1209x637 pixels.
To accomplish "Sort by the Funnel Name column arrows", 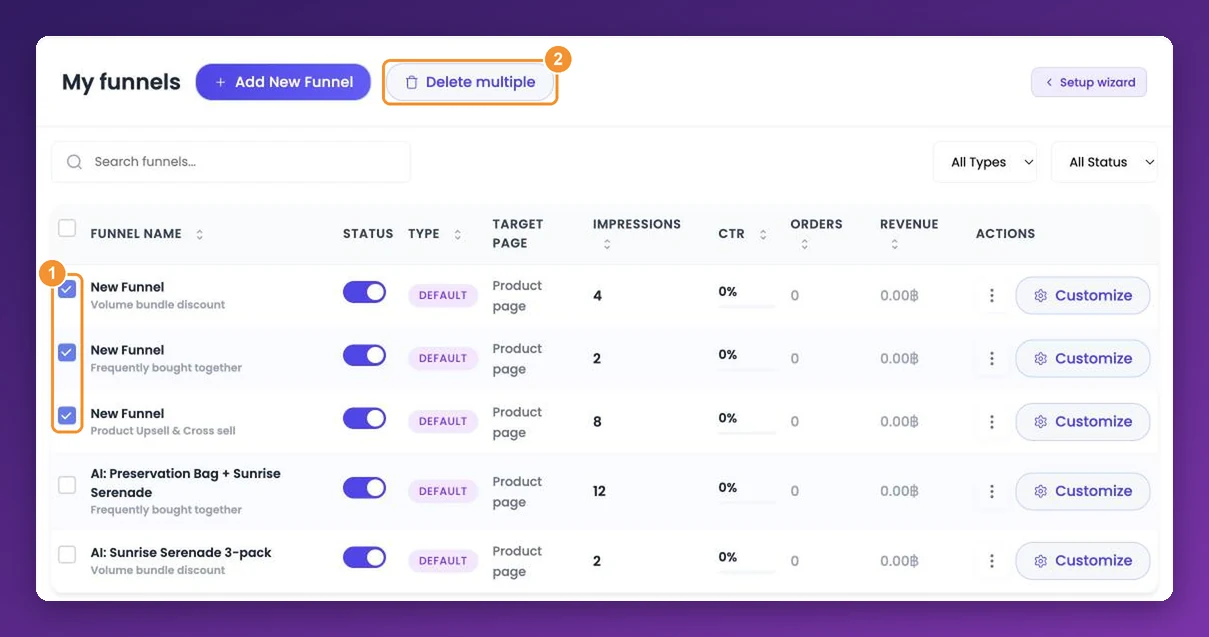I will [199, 234].
